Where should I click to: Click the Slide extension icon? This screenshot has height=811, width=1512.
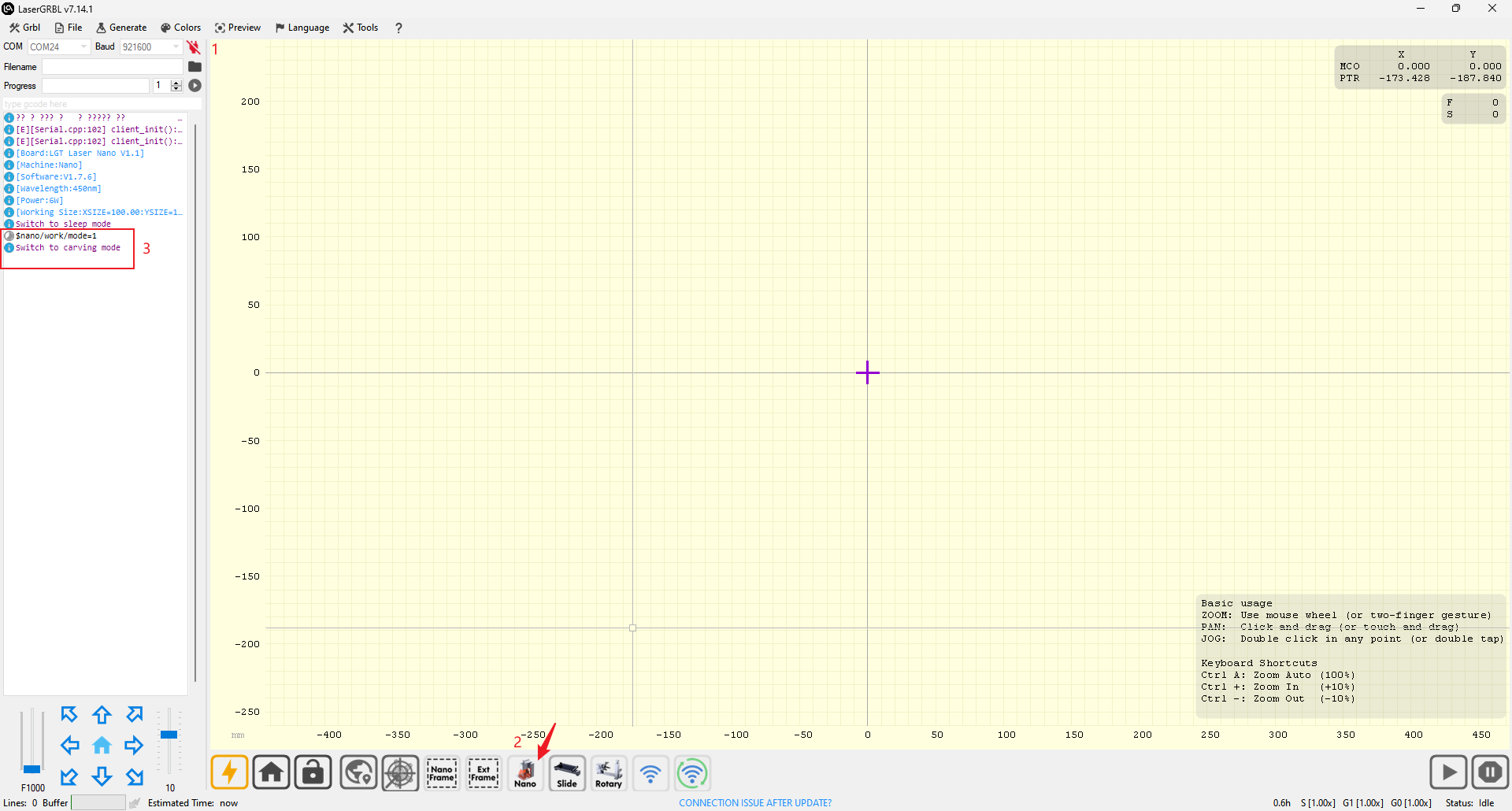coord(567,773)
